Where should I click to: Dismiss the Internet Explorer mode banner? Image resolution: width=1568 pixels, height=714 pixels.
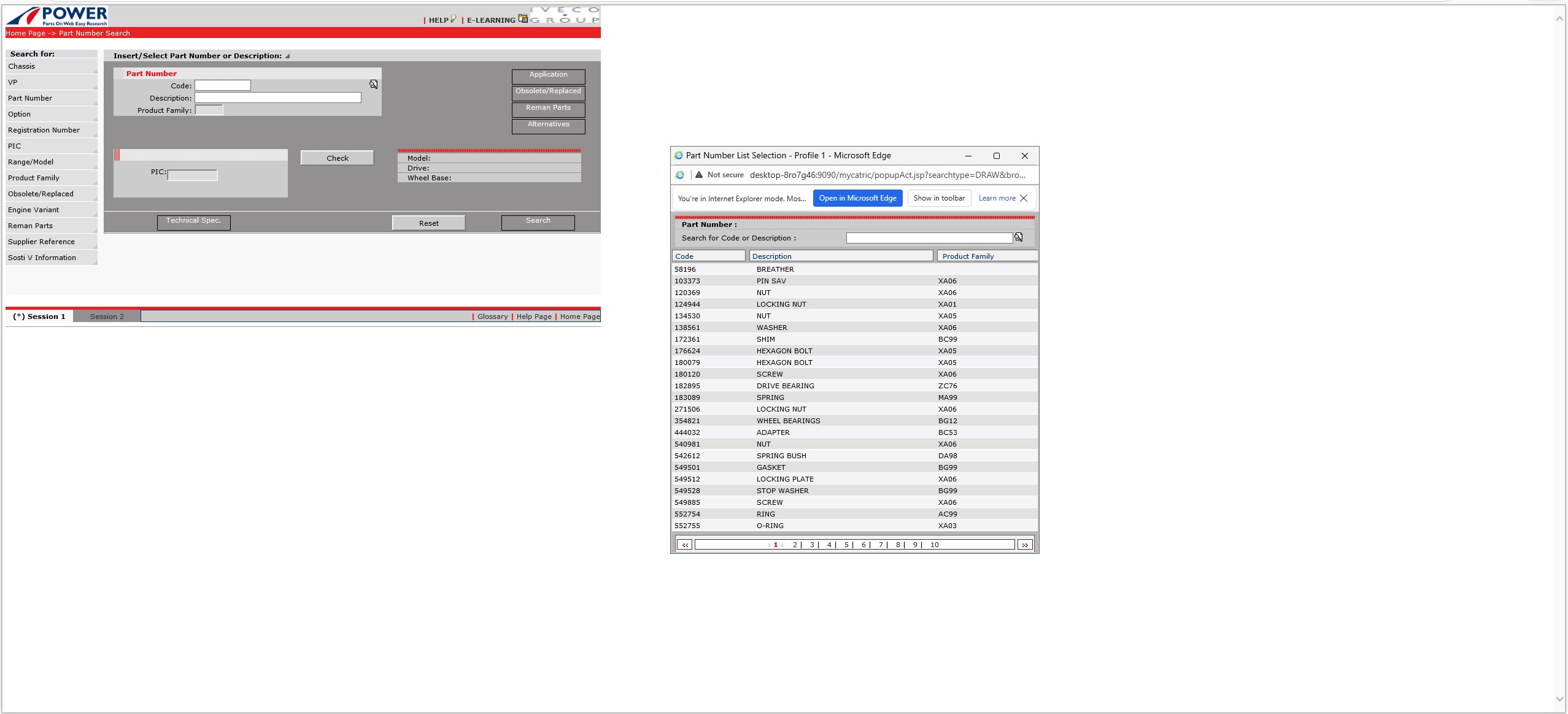1024,198
